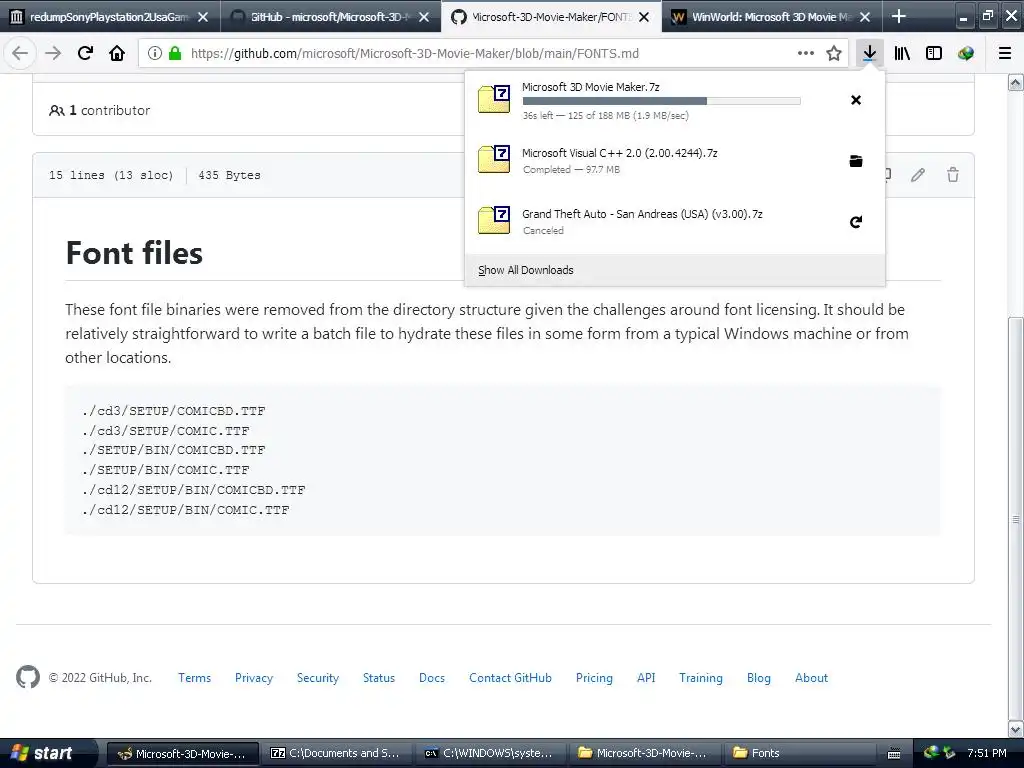Select the Microsoft-3D-Movie-Maker/FONTS tab
Screen dimensions: 1024x768
551,17
